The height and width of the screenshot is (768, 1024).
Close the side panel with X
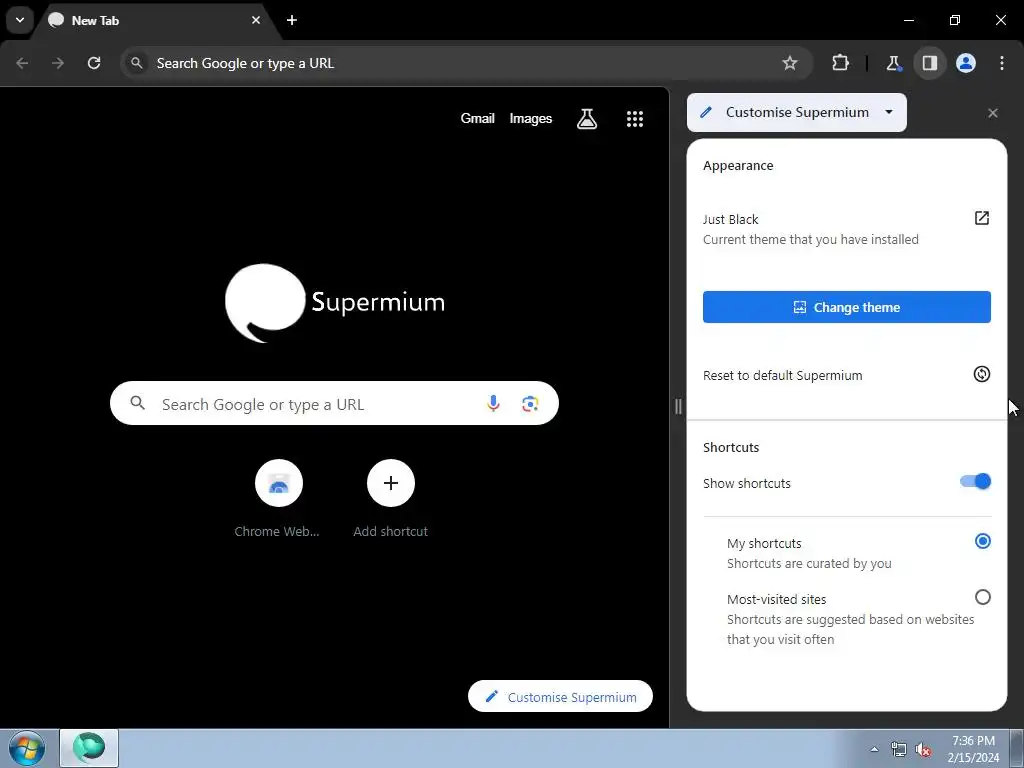[x=993, y=113]
